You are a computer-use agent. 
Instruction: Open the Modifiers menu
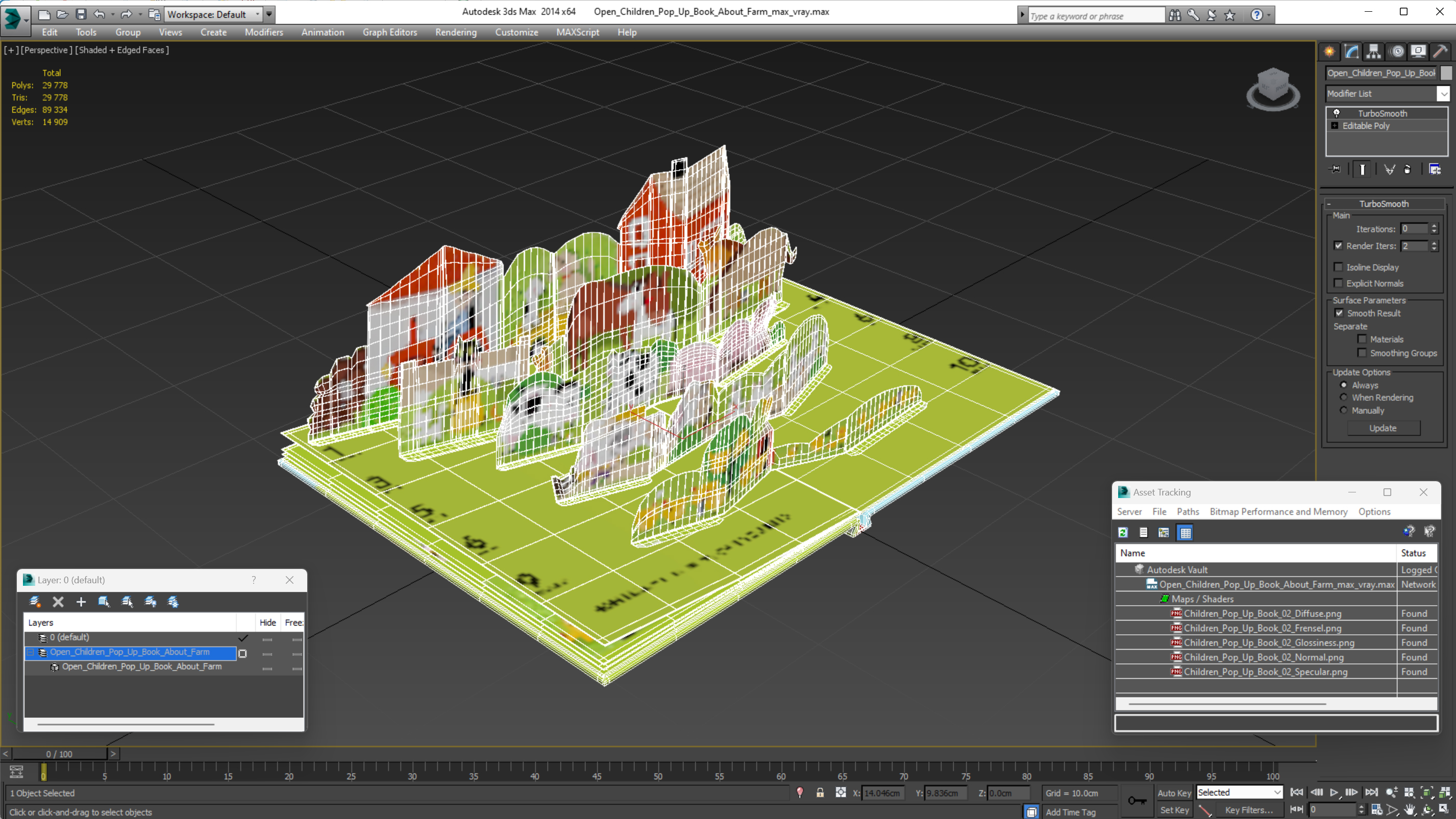point(264,32)
